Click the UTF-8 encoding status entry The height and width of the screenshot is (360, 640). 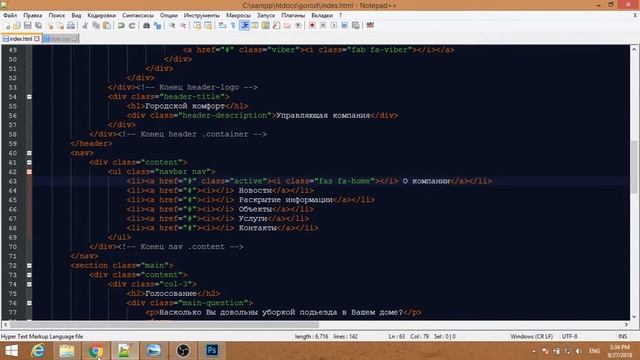coord(569,336)
